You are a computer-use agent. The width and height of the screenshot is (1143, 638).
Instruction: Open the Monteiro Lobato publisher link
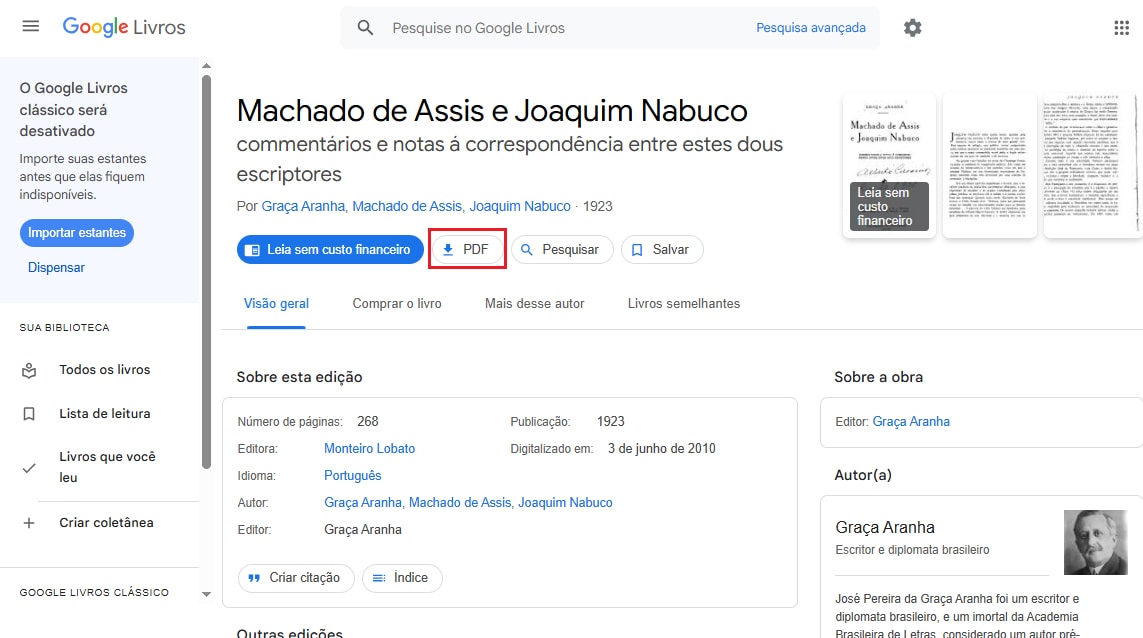pyautogui.click(x=369, y=448)
